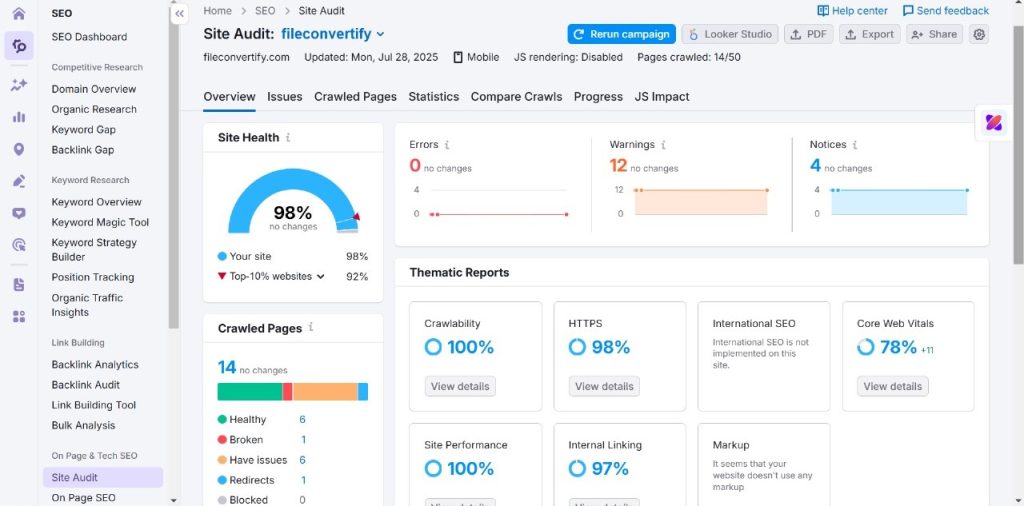Open the Share button menu

(x=933, y=34)
